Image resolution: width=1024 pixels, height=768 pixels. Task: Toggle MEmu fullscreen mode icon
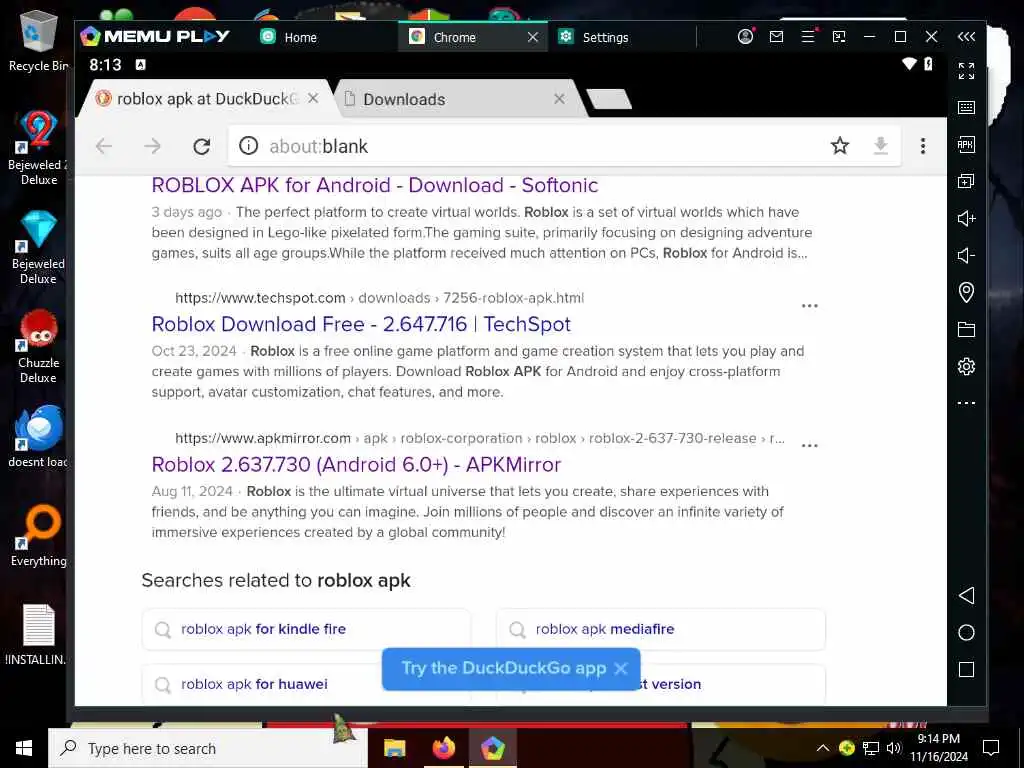click(x=966, y=71)
